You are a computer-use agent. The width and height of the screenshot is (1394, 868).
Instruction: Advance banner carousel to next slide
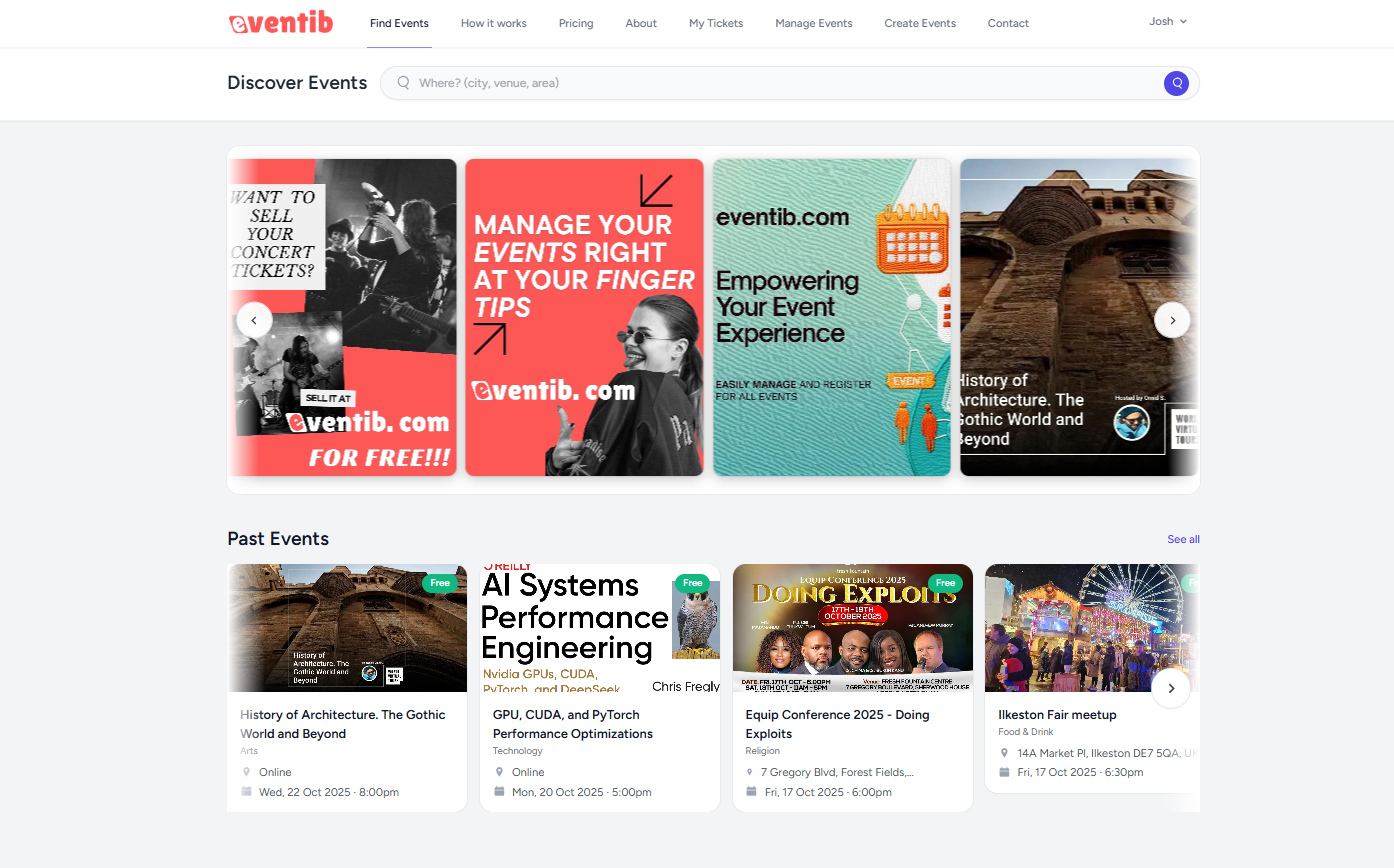pos(1172,320)
